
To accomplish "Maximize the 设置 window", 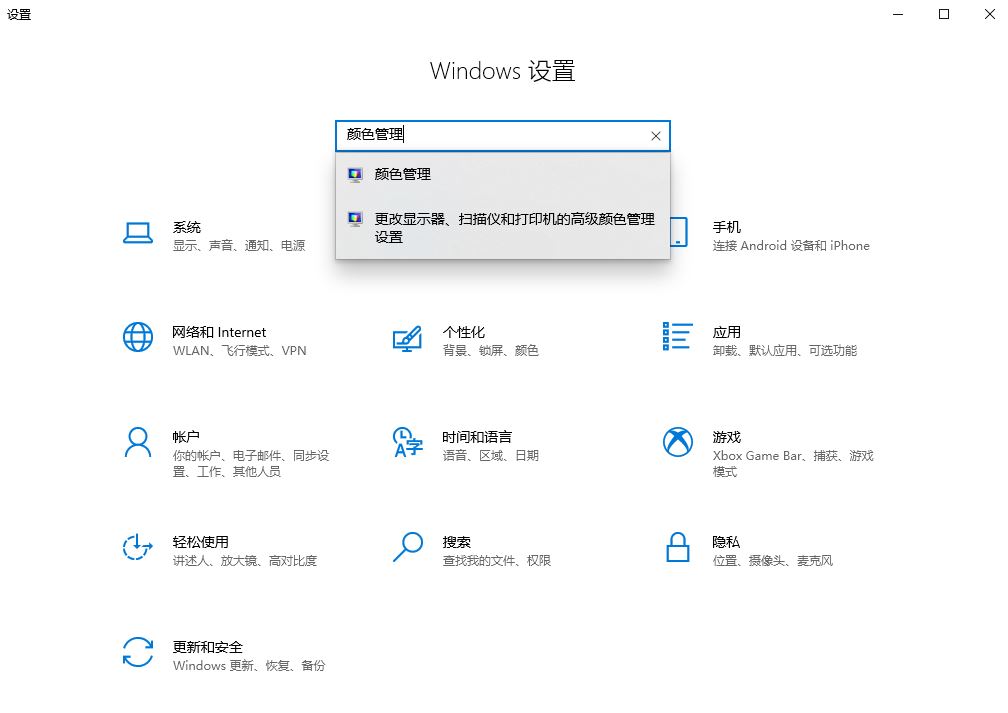I will click(x=944, y=14).
